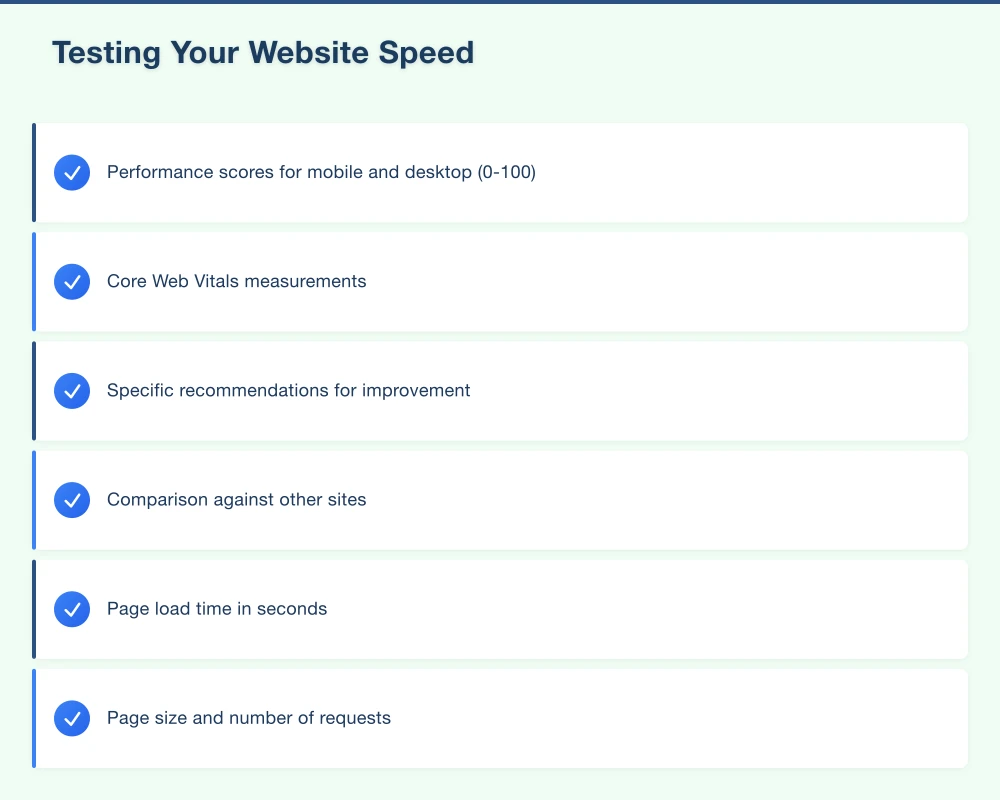Click the blue circle icon on the last card
This screenshot has height=800, width=1000.
pos(71,717)
